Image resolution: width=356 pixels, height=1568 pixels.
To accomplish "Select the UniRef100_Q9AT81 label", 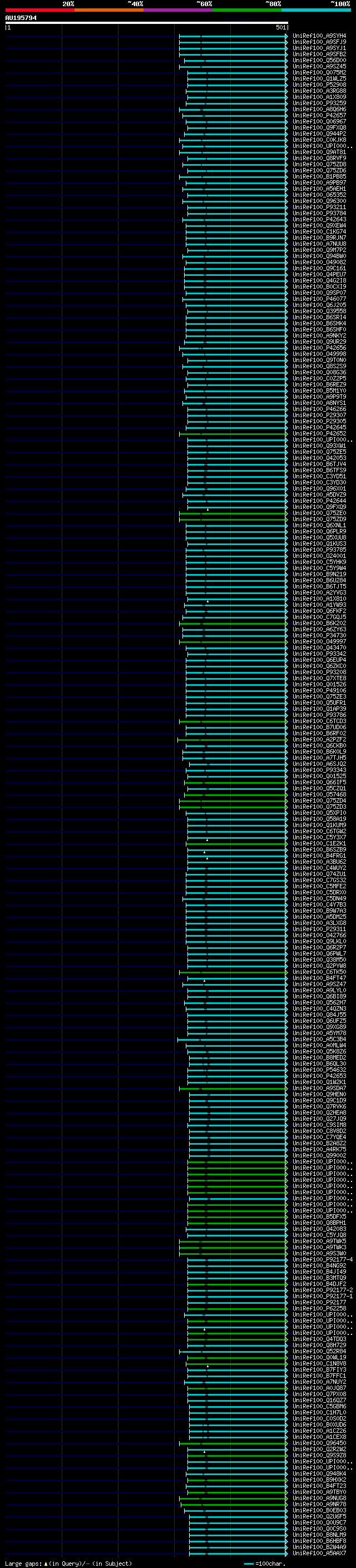I will pos(319,152).
